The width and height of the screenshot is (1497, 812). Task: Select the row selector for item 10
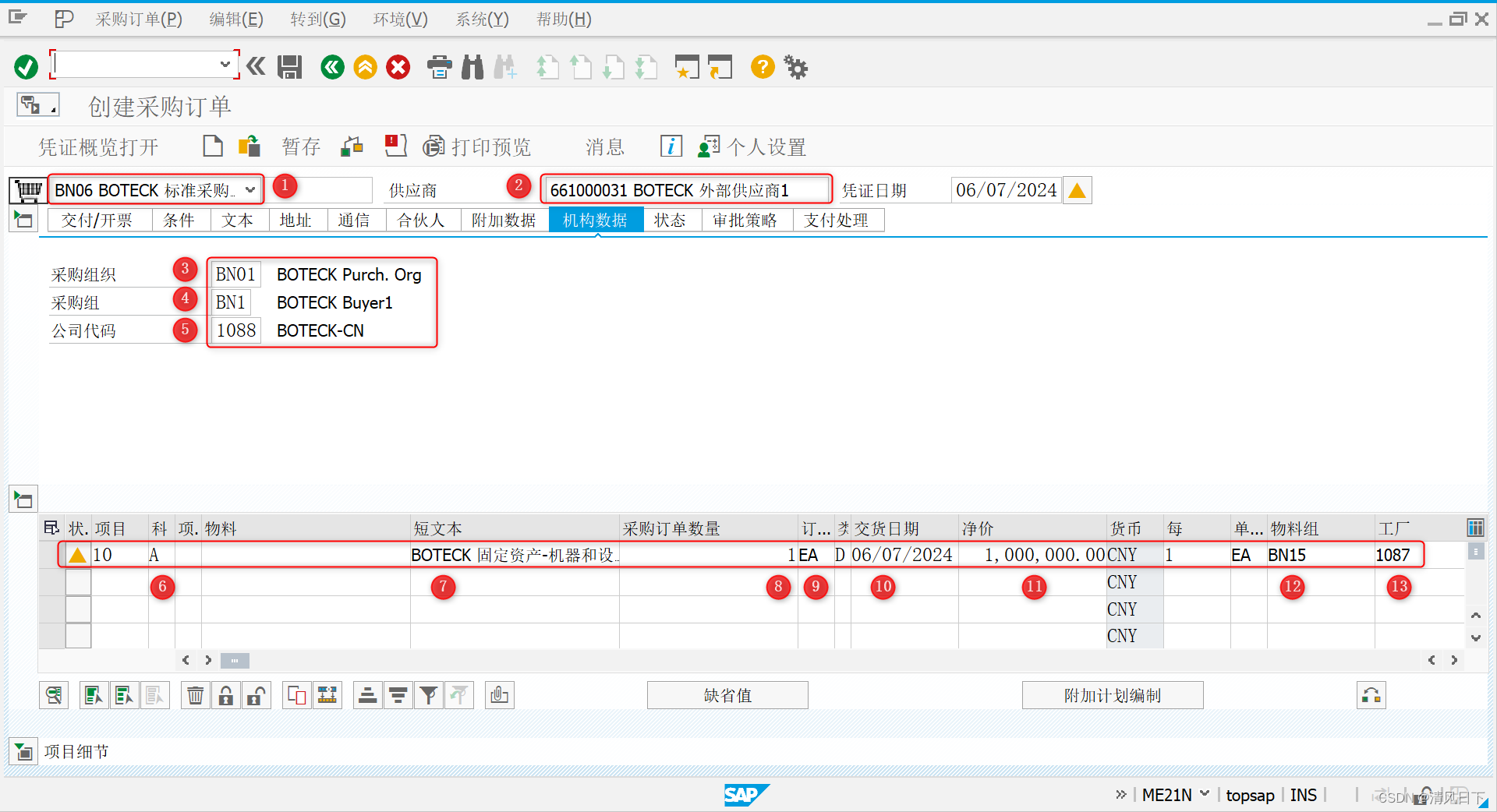(50, 555)
